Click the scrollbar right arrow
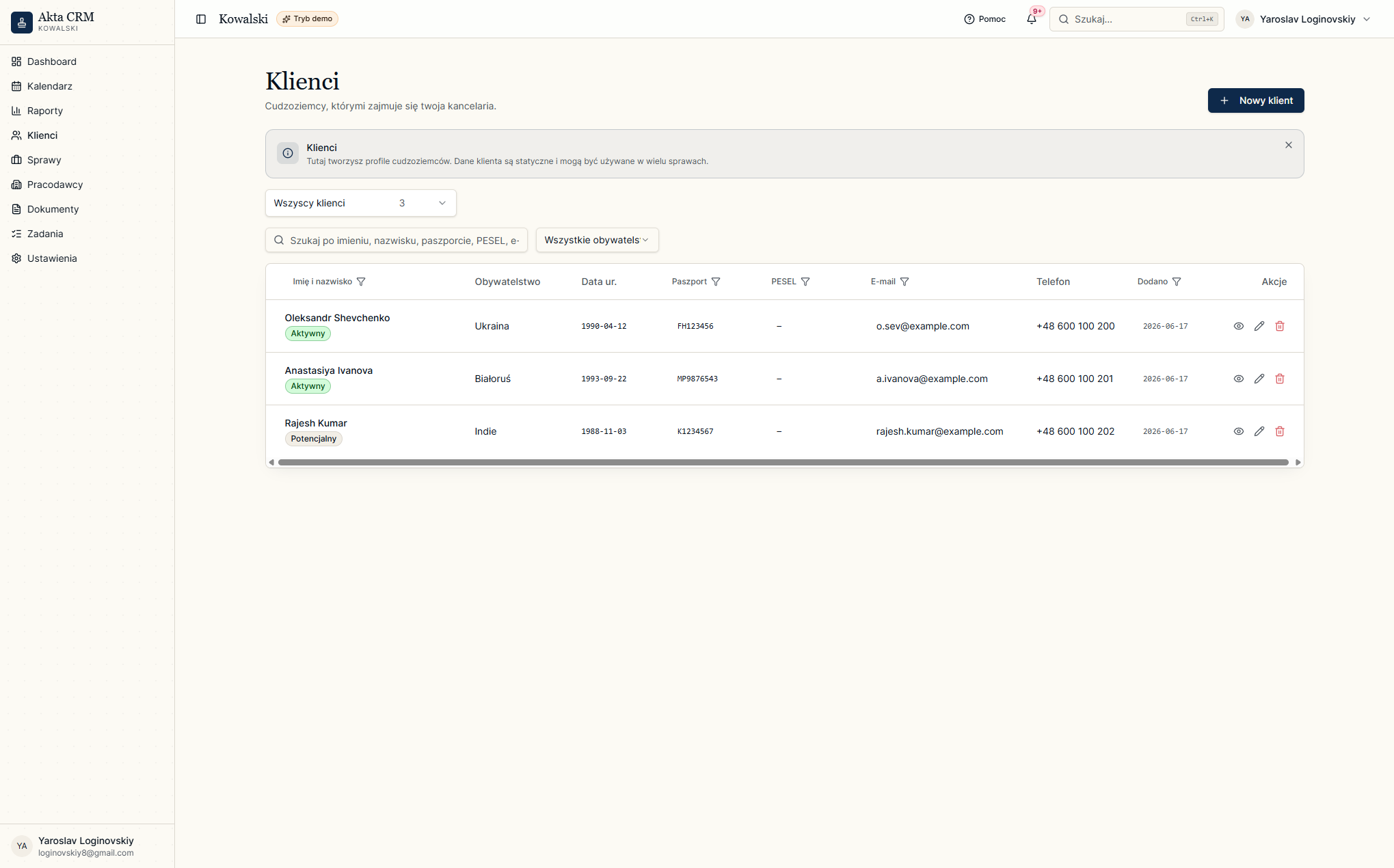The image size is (1394, 868). point(1298,463)
